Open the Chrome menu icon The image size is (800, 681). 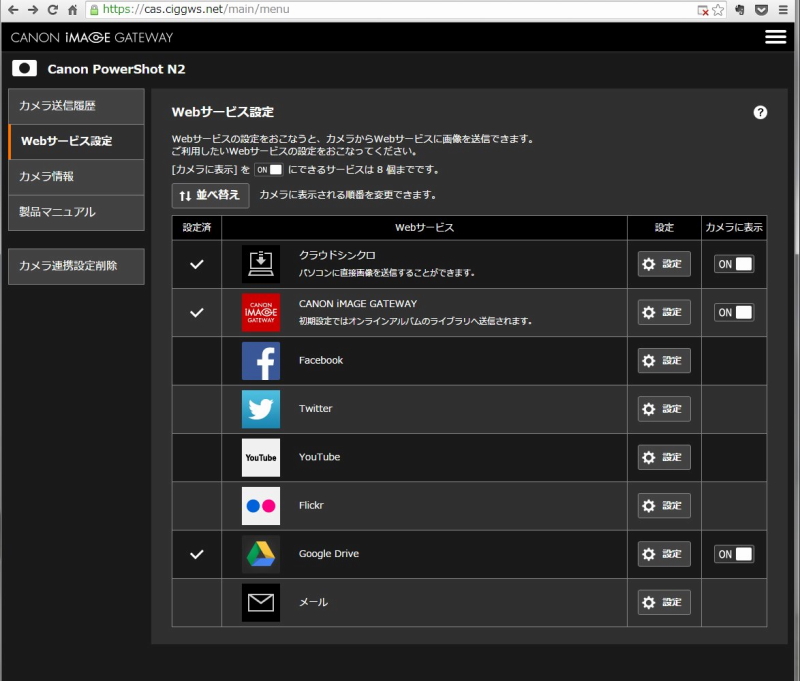pos(783,9)
